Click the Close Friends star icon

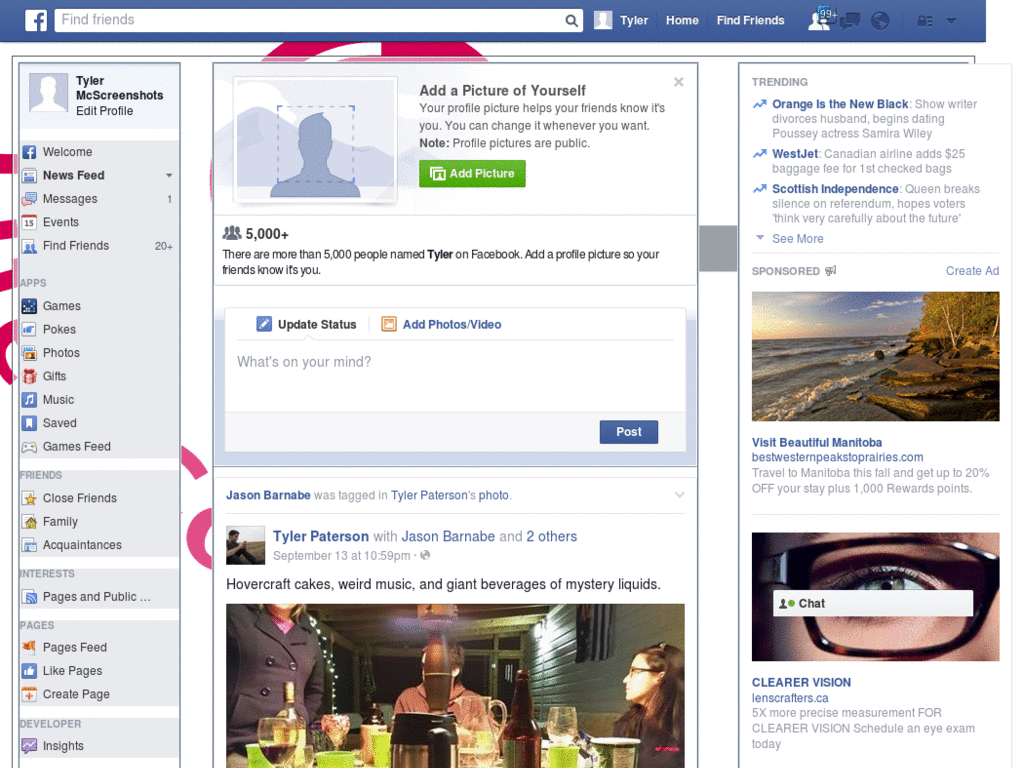point(29,499)
